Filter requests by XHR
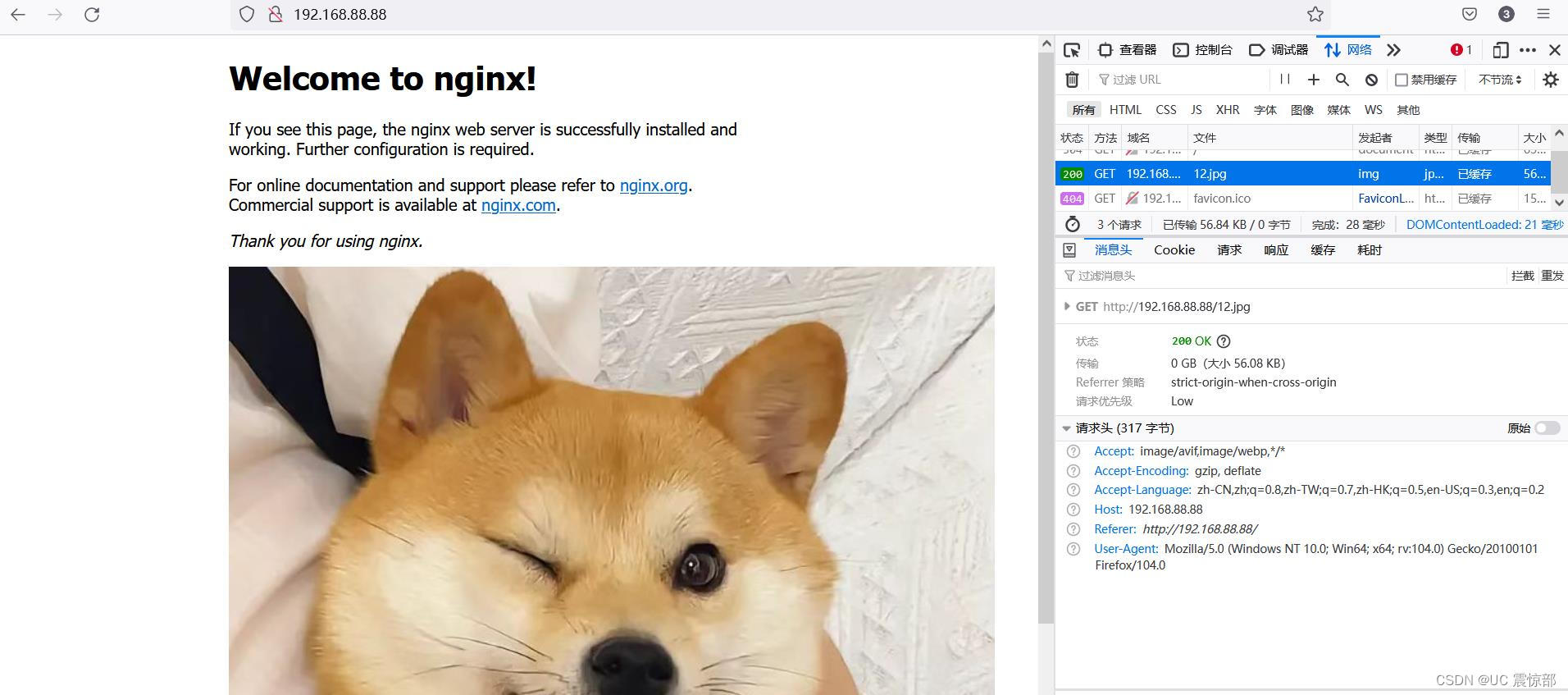The width and height of the screenshot is (1568, 695). pyautogui.click(x=1228, y=110)
